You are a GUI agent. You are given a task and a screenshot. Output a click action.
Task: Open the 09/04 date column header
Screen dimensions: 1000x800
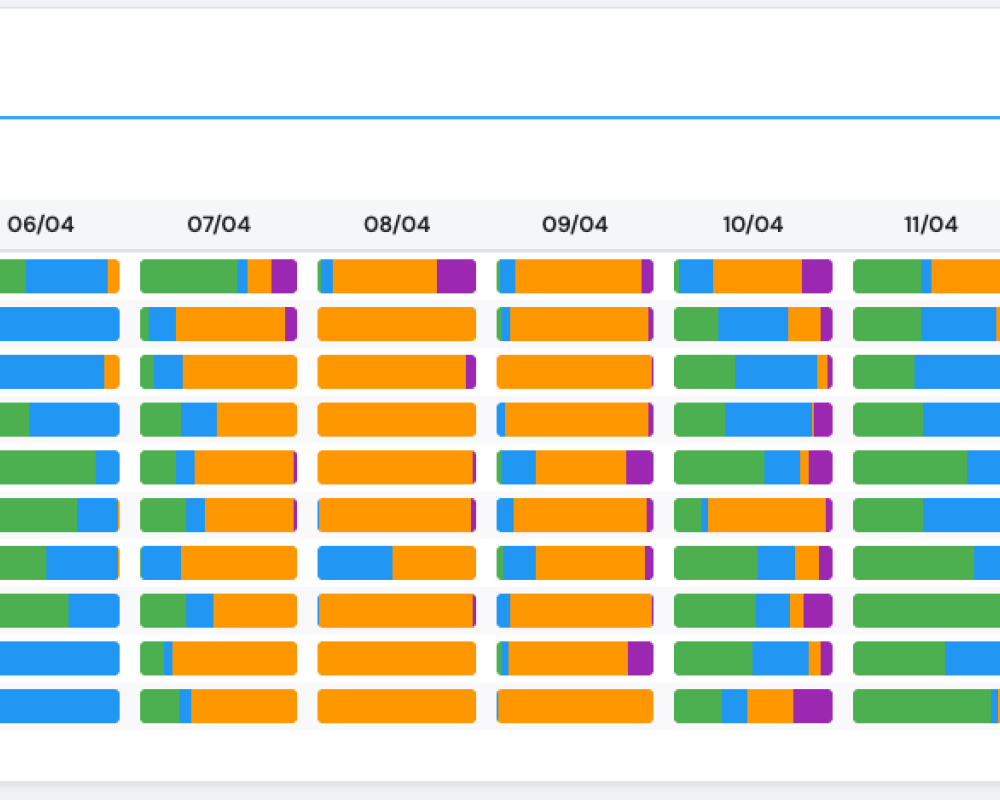point(575,225)
